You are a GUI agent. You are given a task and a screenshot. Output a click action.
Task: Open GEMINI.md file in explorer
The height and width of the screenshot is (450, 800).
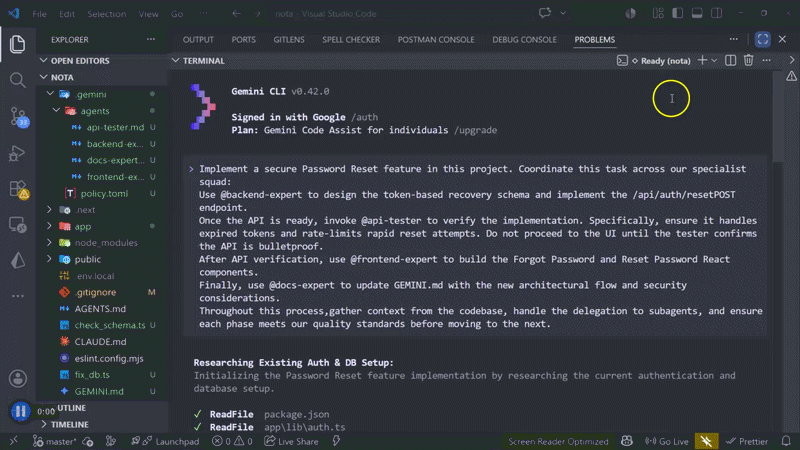pos(99,391)
